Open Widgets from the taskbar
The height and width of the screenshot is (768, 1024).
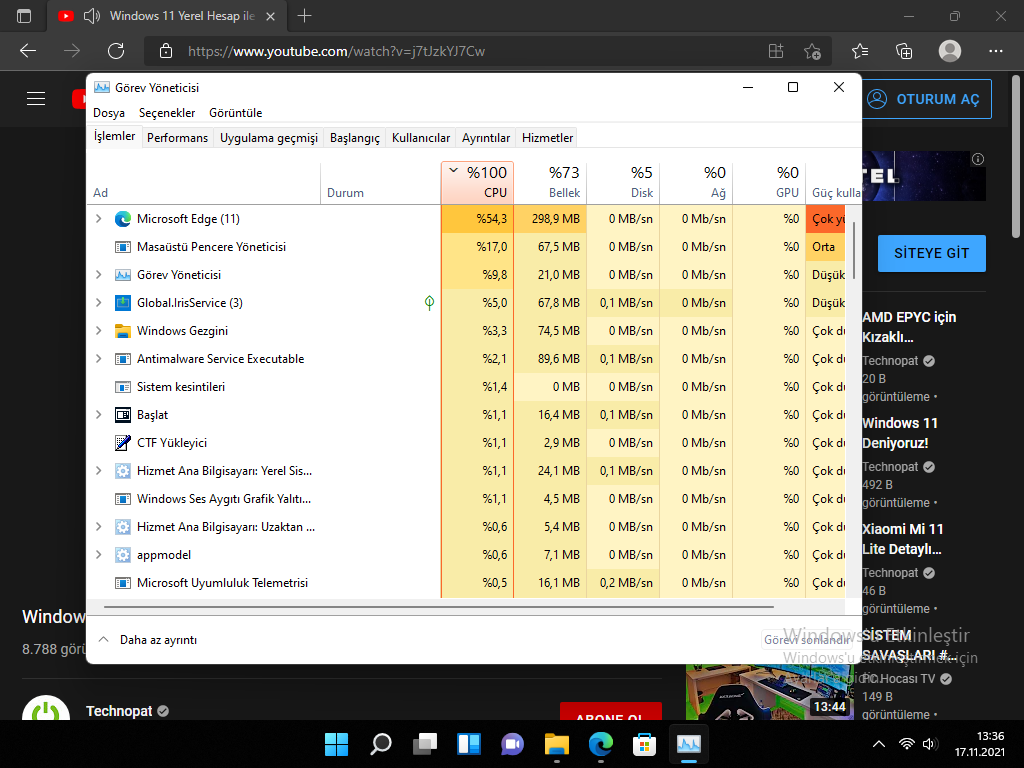[469, 744]
